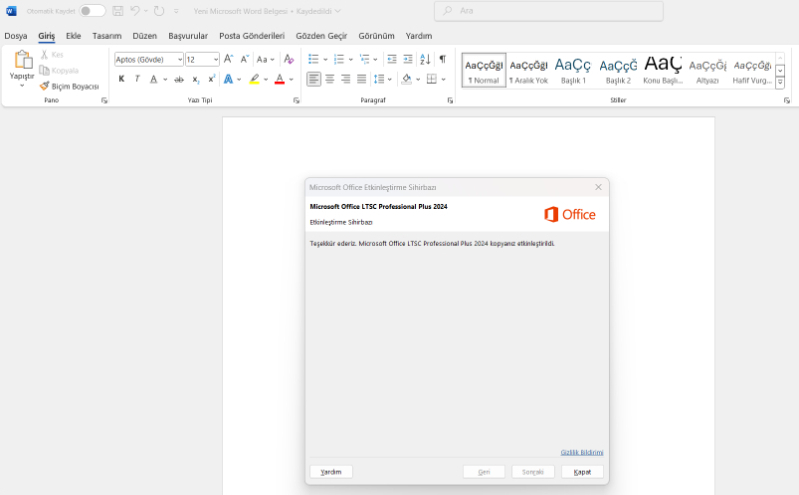
Task: Apply italic formatting with T button
Action: [137, 79]
